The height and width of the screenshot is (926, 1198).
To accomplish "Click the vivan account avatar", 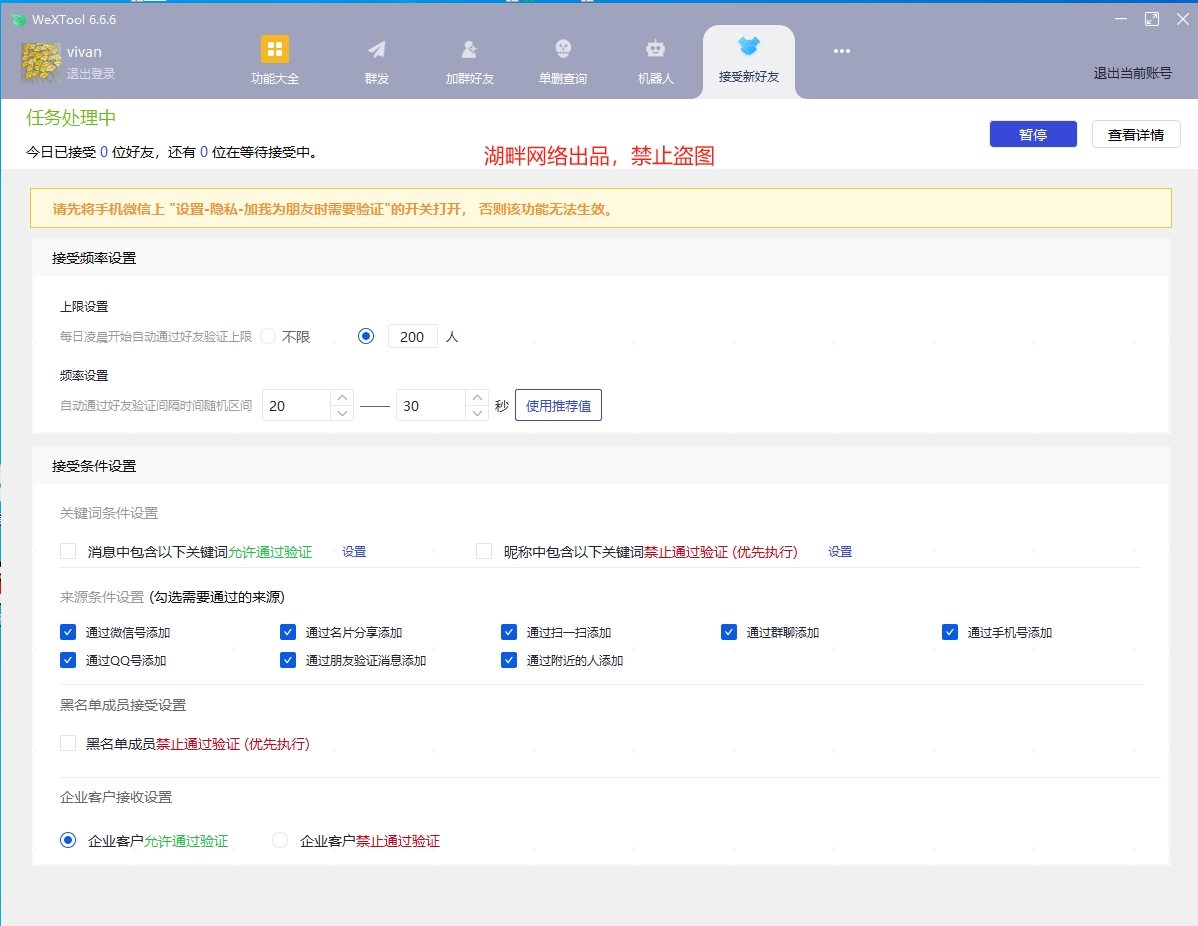I will [41, 61].
